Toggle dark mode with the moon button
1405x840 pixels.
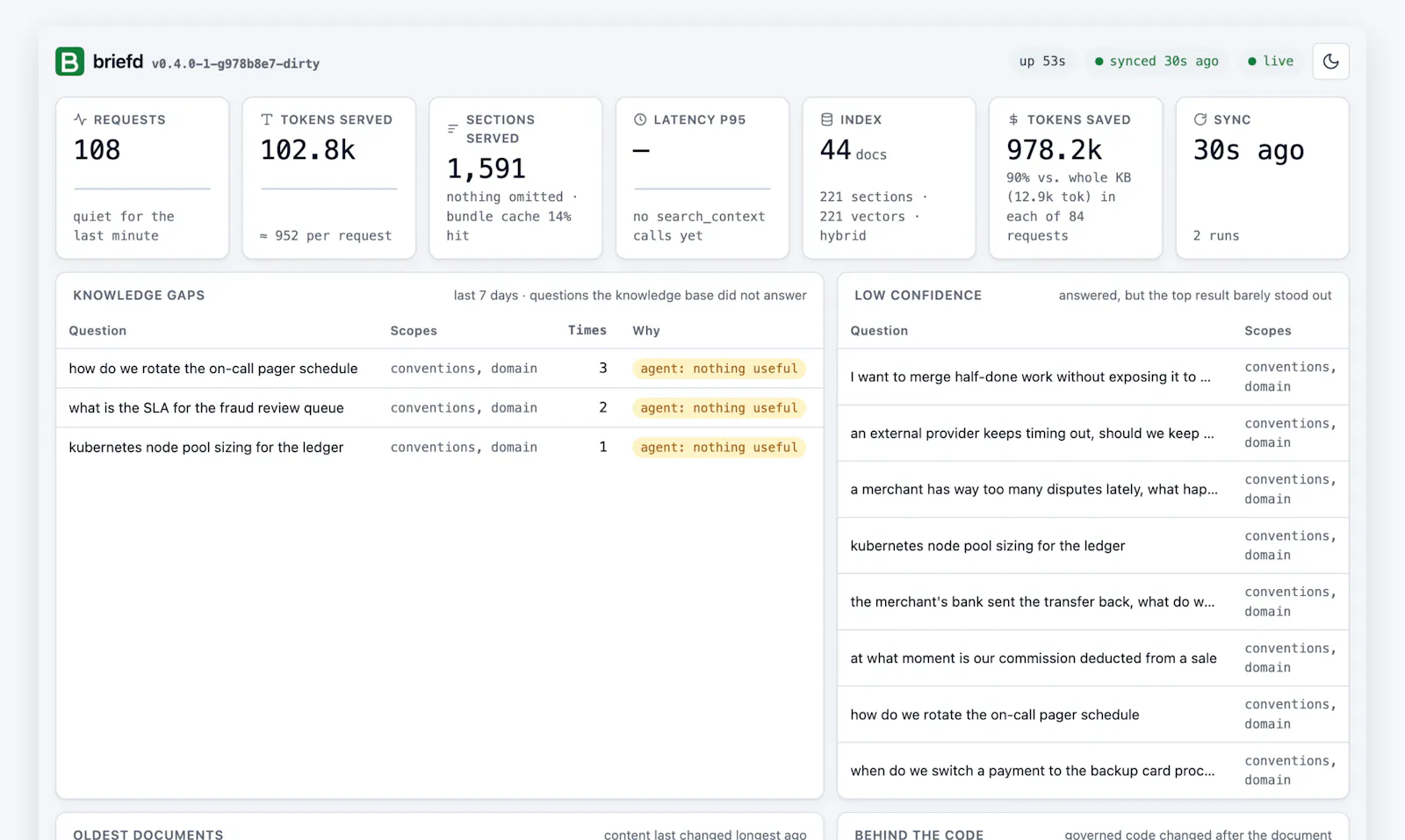(x=1330, y=61)
